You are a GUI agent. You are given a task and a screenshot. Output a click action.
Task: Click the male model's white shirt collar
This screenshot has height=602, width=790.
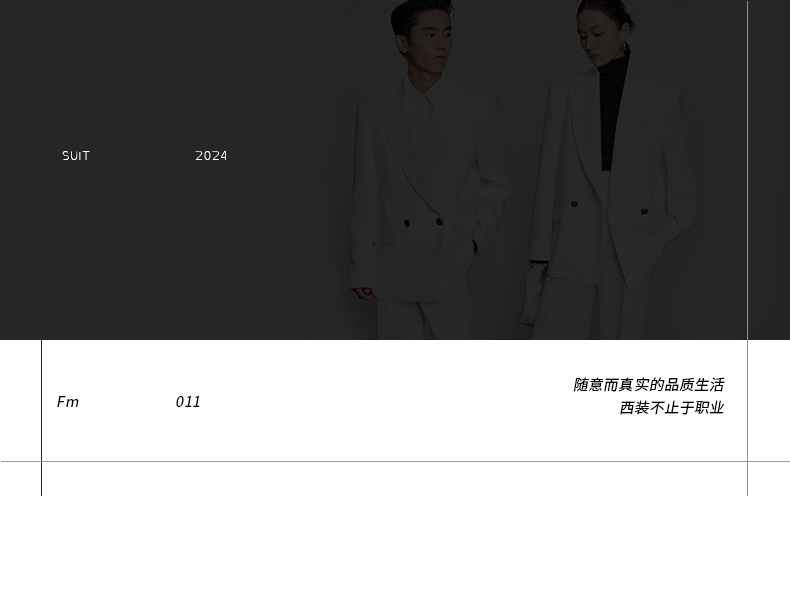tap(423, 97)
